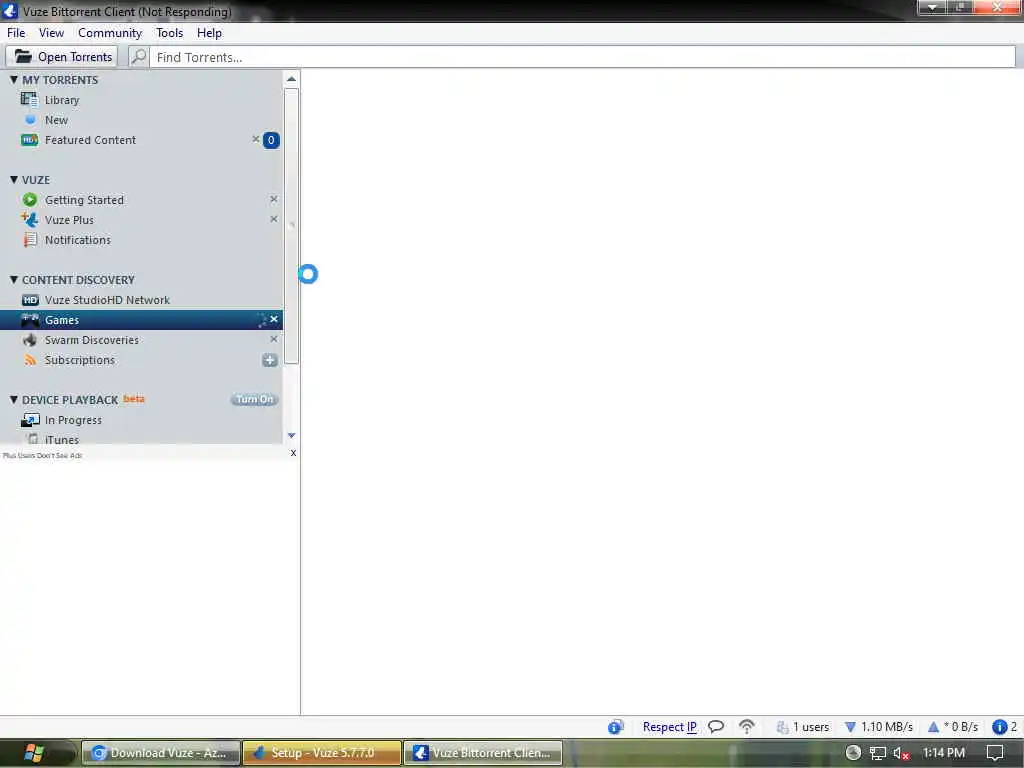This screenshot has width=1024, height=768.
Task: Click the chat bubble status icon
Action: point(716,726)
